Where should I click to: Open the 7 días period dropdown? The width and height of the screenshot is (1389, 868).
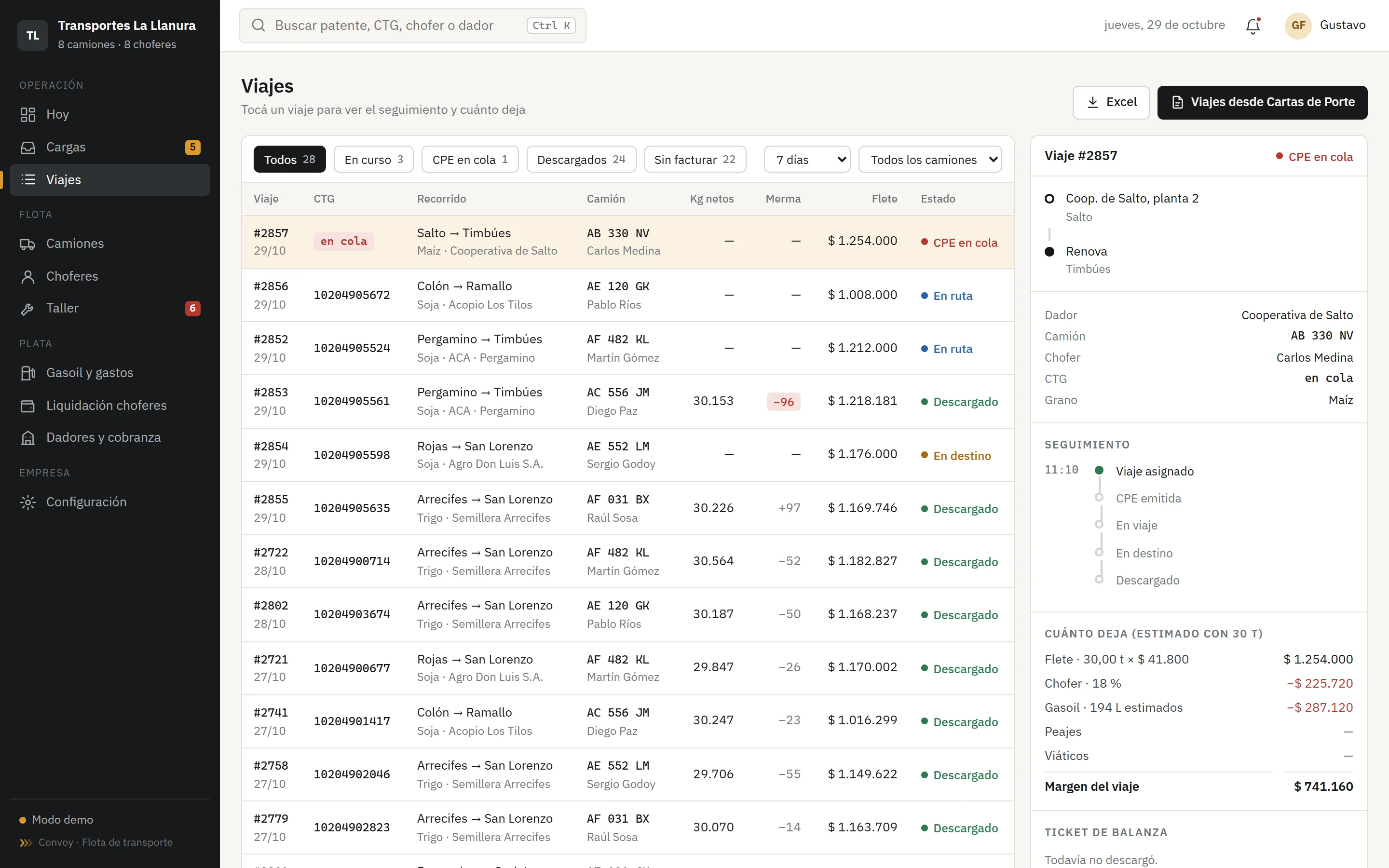pos(807,160)
